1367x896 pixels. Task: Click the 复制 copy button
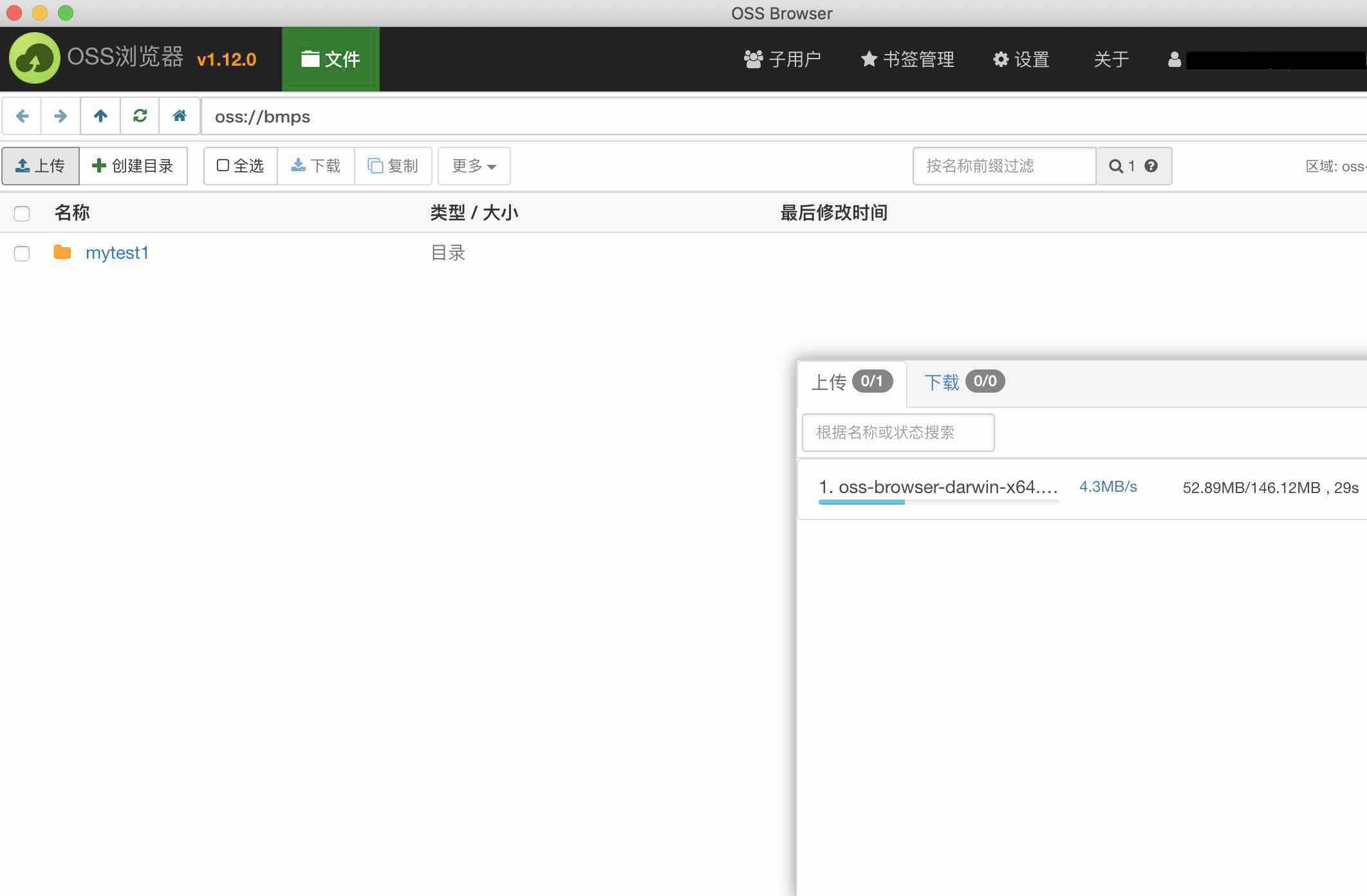(x=393, y=166)
